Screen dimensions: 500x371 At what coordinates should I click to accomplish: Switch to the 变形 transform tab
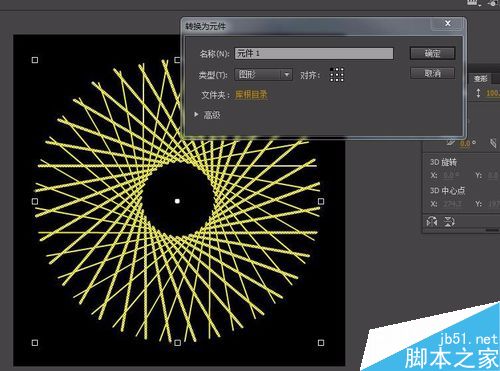click(x=481, y=79)
